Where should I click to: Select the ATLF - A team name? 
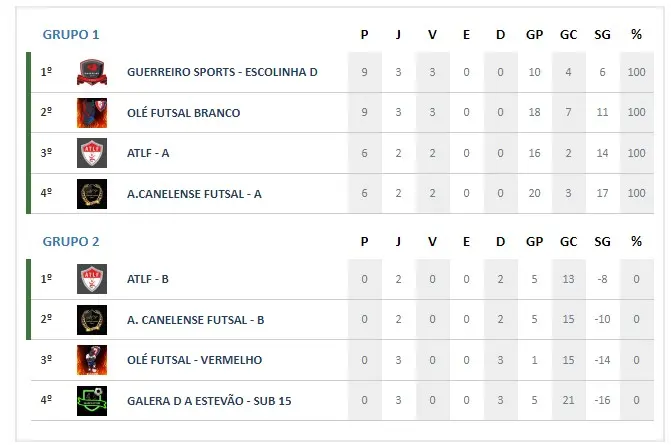click(148, 153)
